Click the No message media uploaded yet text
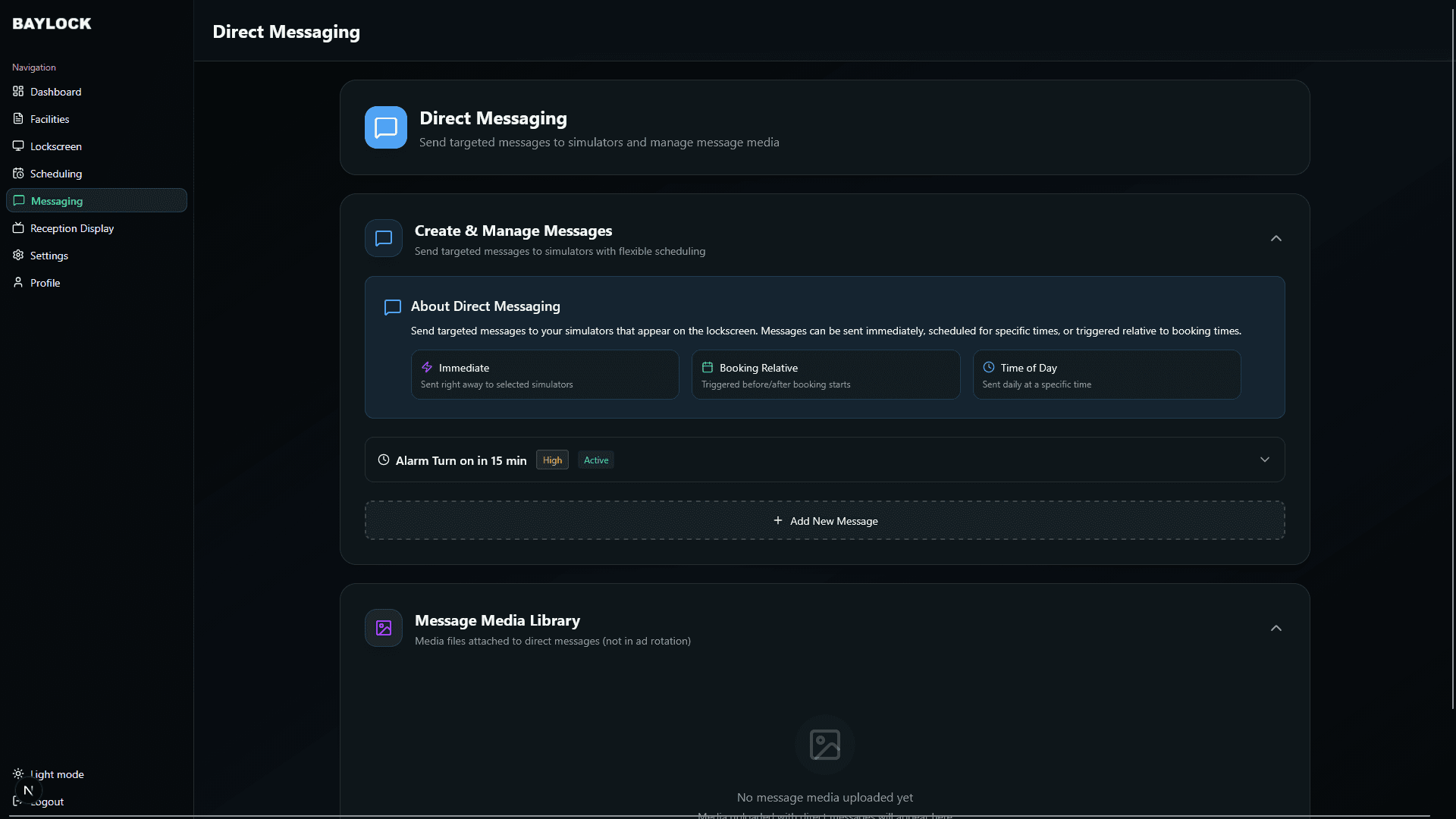This screenshot has height=819, width=1456. tap(825, 798)
